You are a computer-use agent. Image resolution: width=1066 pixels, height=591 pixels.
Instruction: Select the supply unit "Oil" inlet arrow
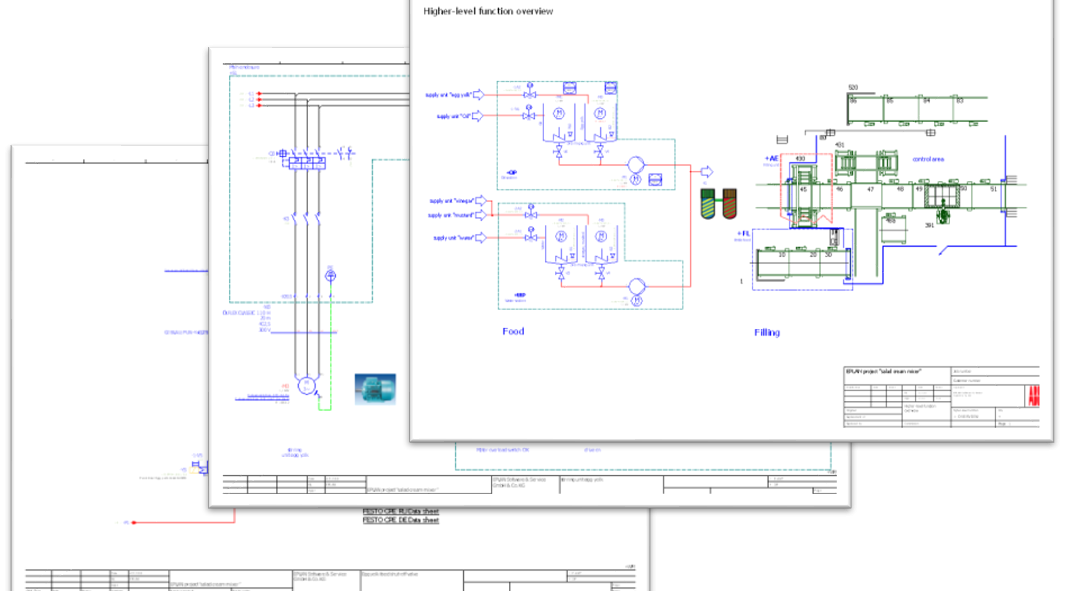(477, 116)
